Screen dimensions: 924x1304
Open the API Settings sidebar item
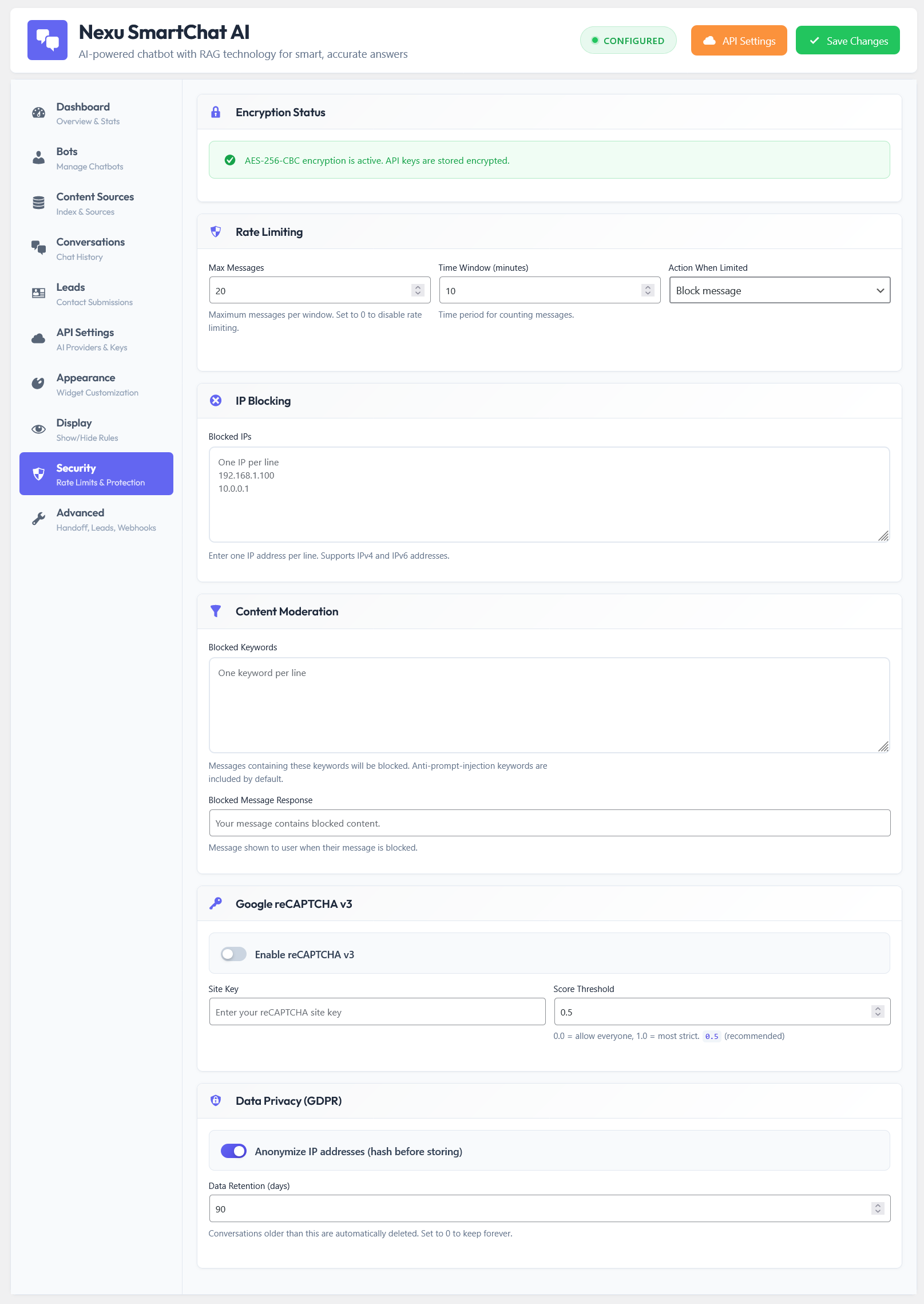pyautogui.click(x=96, y=339)
